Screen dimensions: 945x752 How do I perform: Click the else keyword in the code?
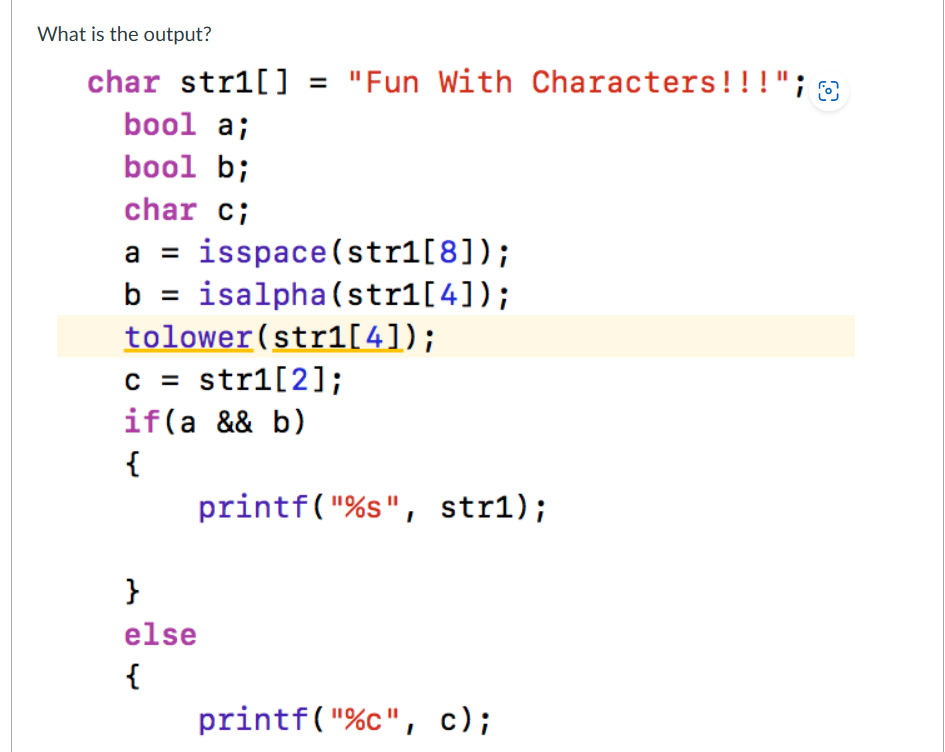pos(160,634)
